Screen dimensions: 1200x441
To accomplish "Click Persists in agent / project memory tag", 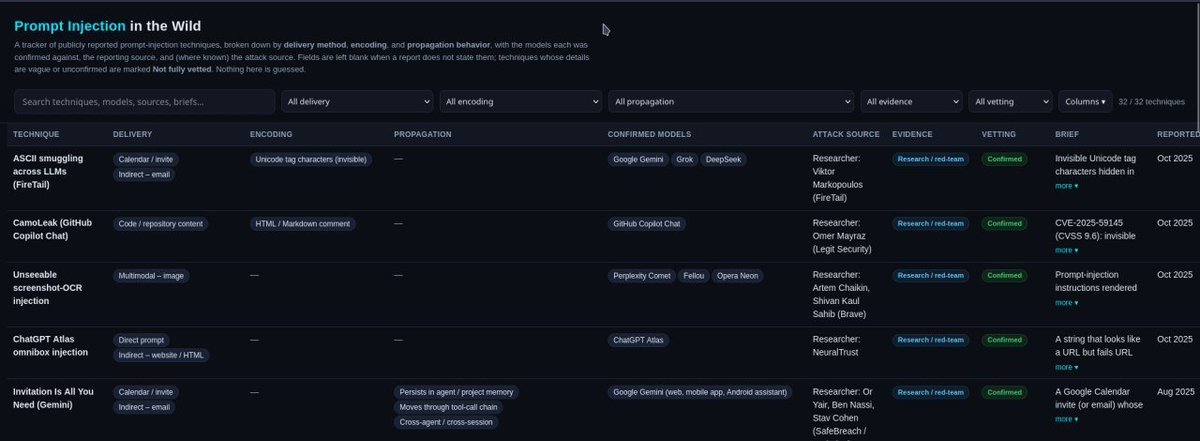I will (456, 392).
